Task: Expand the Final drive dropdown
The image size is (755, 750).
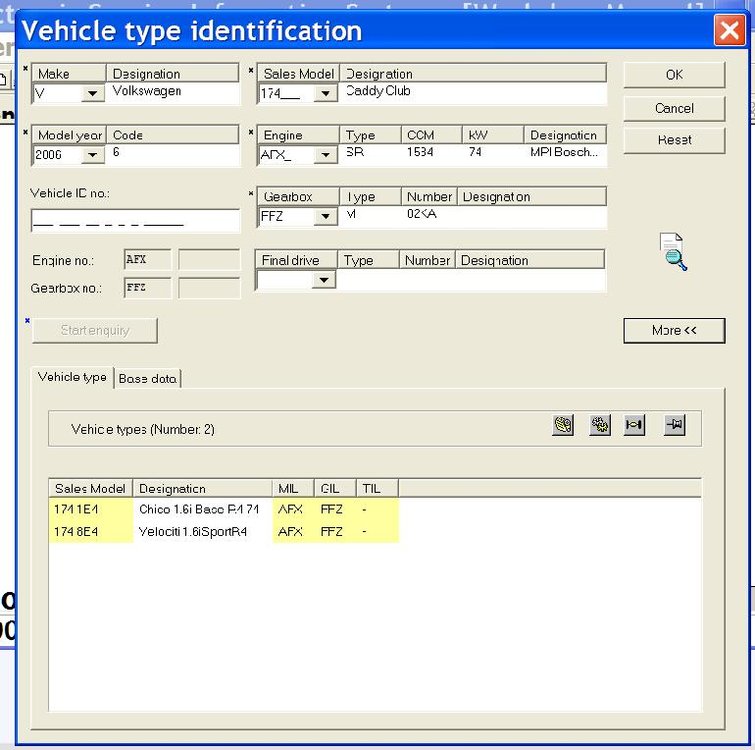Action: (324, 280)
